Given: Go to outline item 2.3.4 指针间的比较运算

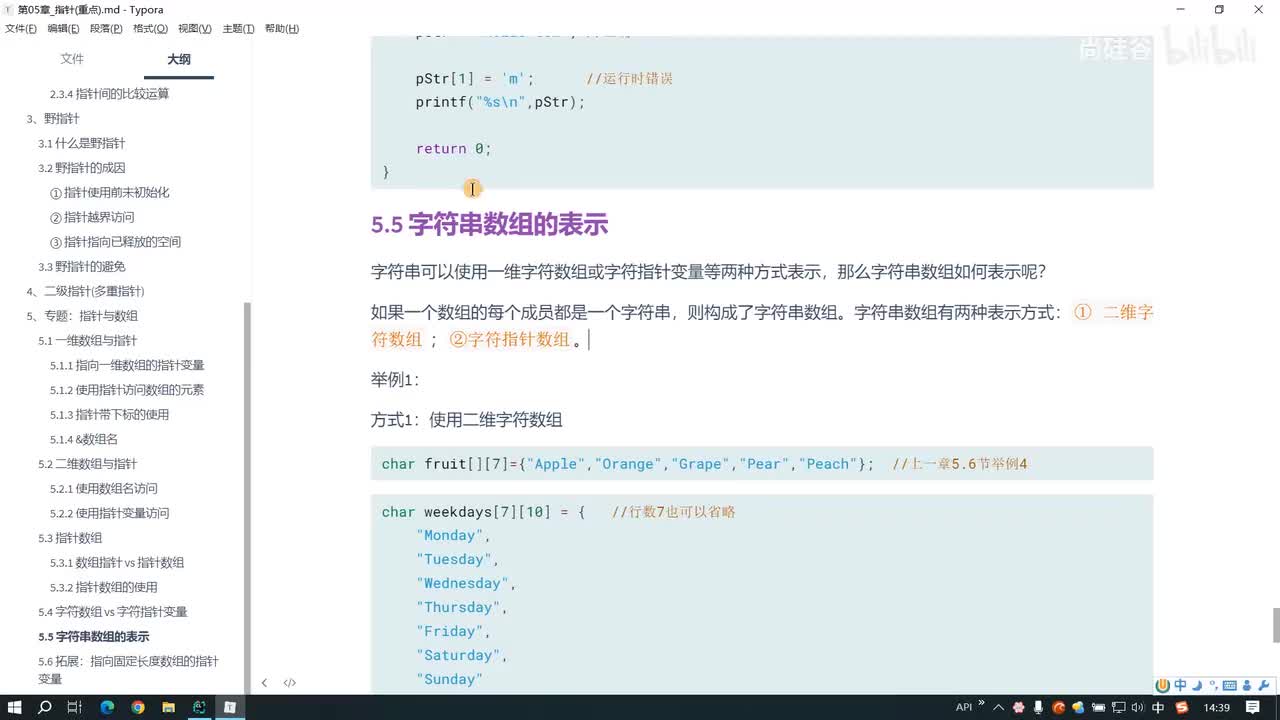Looking at the screenshot, I should (109, 94).
